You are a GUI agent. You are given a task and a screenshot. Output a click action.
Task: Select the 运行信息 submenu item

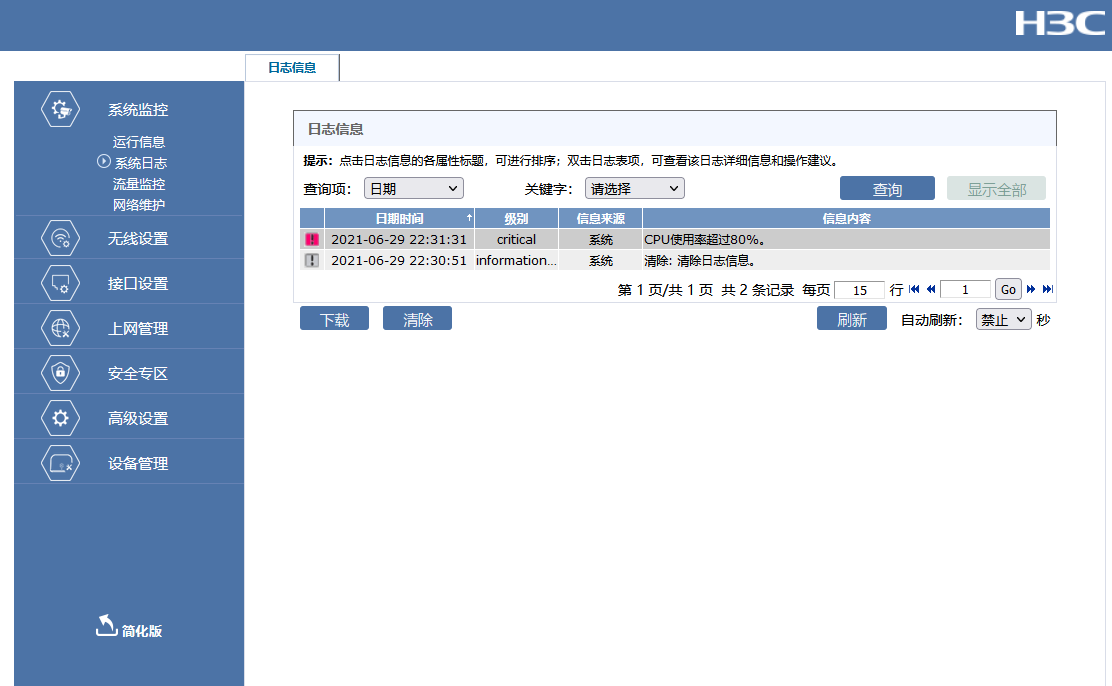(139, 142)
